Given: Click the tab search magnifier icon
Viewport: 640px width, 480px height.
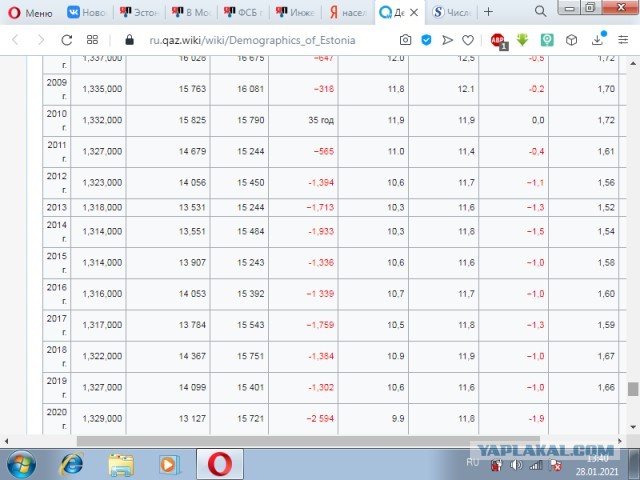Looking at the screenshot, I should (540, 11).
